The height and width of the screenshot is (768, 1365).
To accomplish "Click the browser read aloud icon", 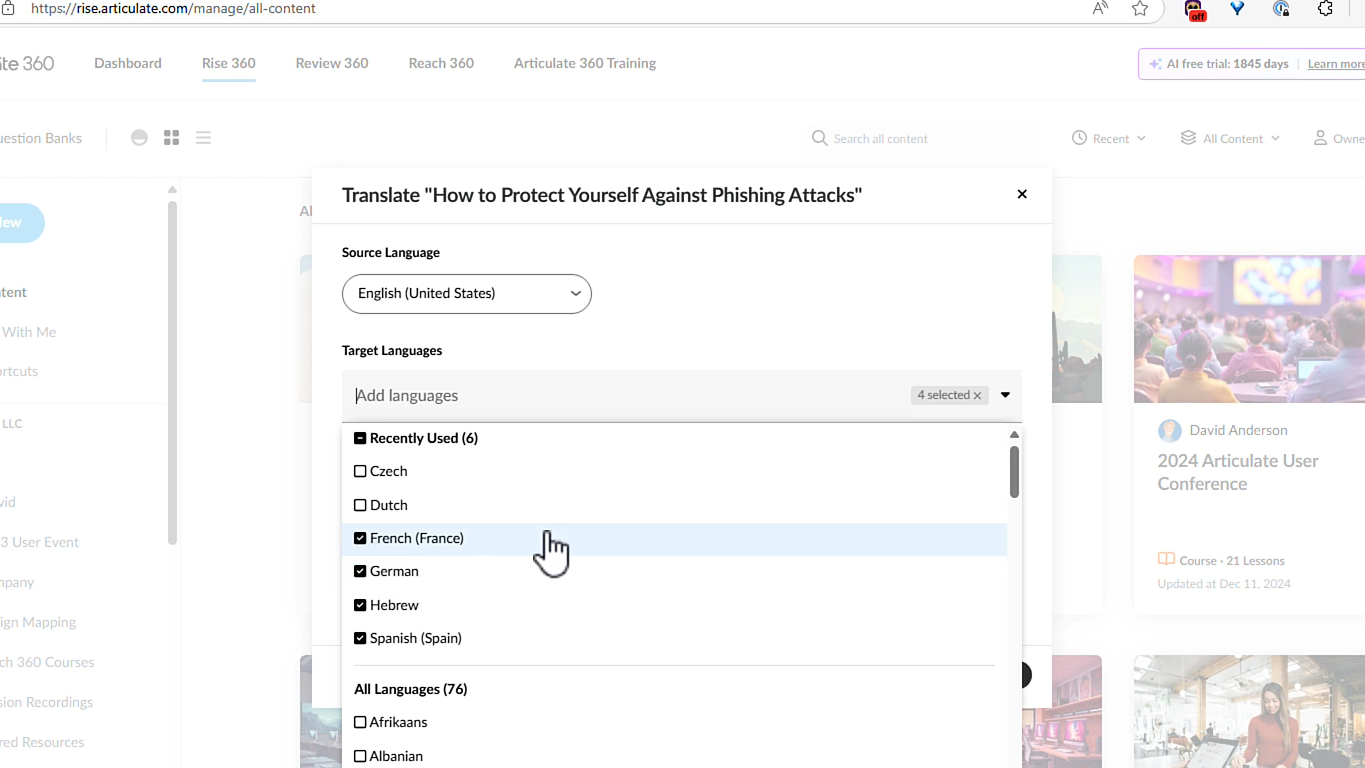I will [x=1100, y=9].
